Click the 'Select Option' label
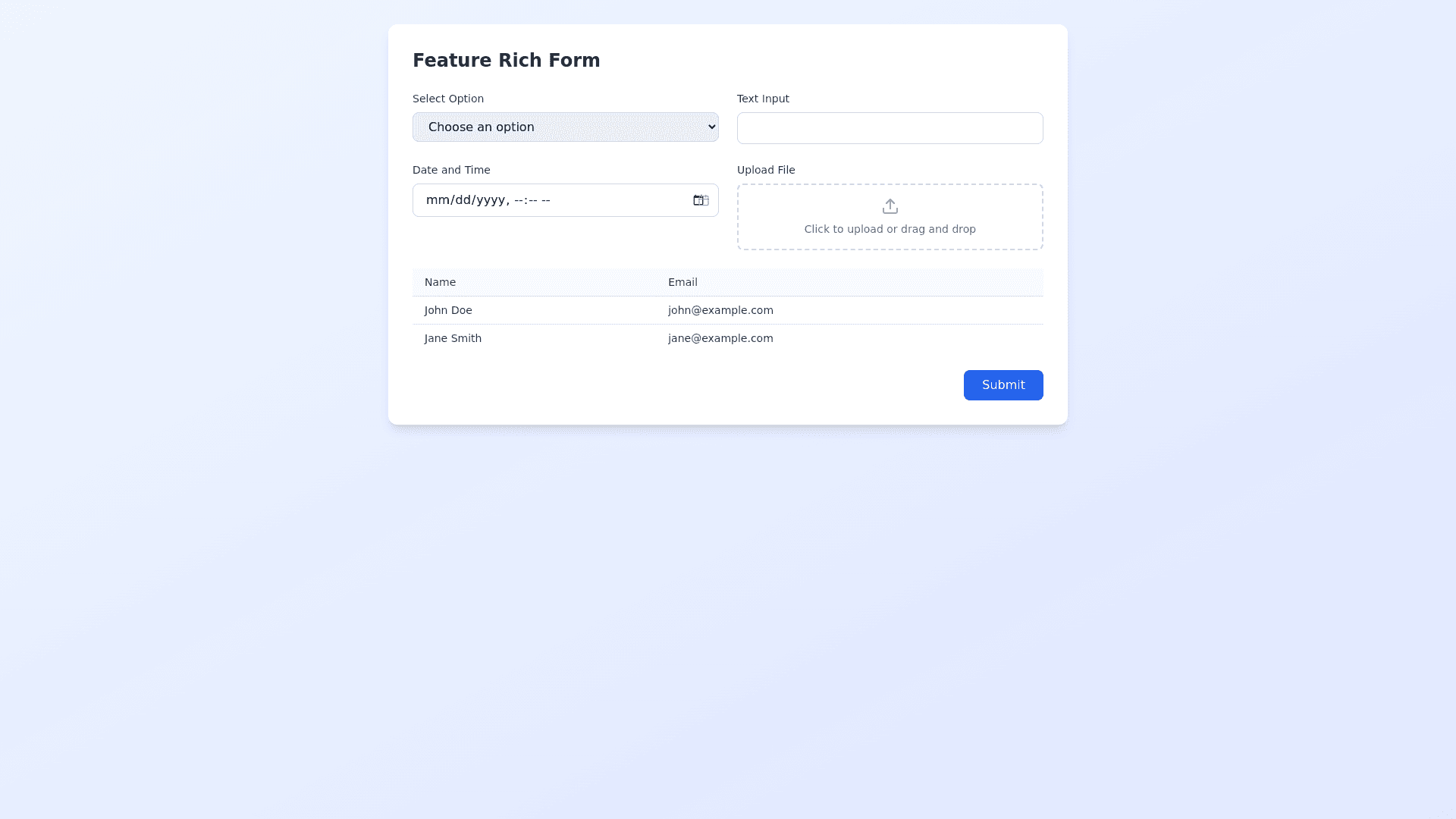This screenshot has height=819, width=1456. coord(448,99)
